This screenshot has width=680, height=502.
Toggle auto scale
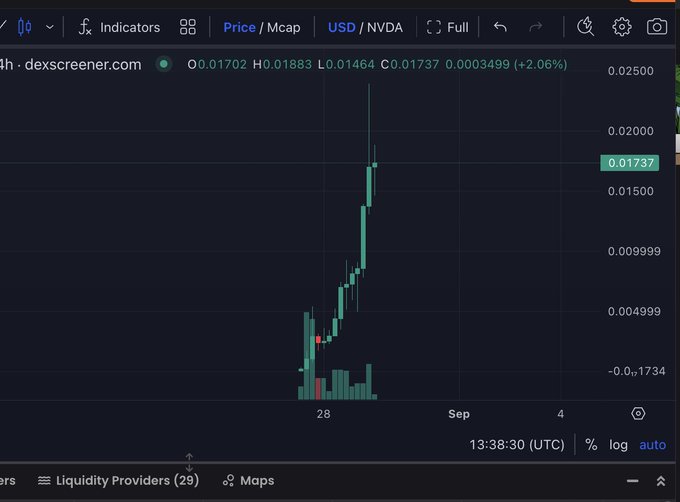point(652,445)
